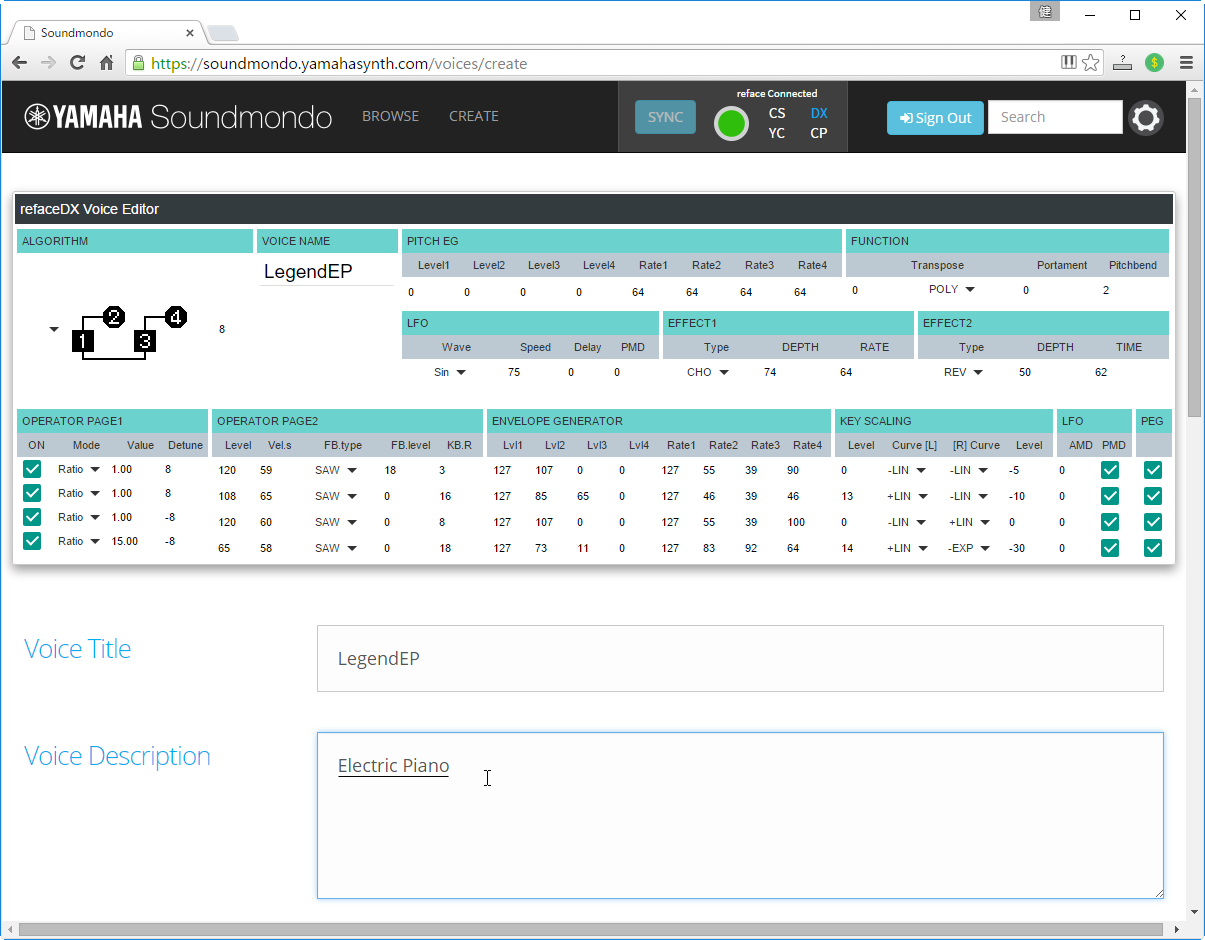Open the LFO Wave Sin dropdown
The image size is (1205, 940).
coord(450,372)
